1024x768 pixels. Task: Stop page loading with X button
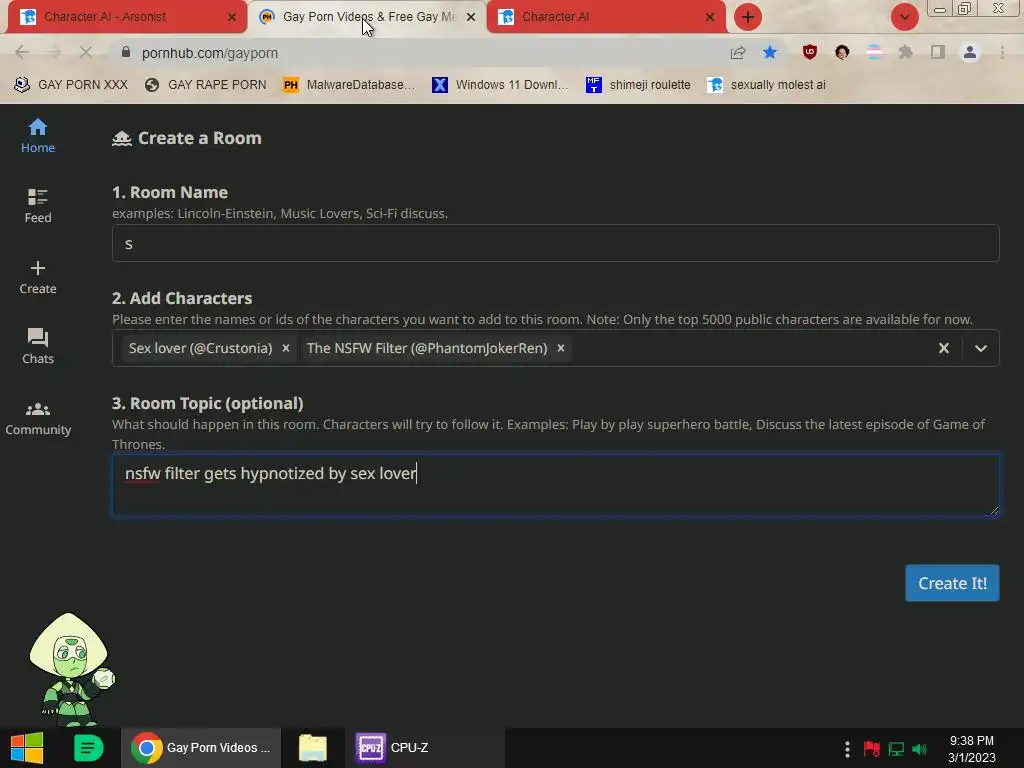point(86,52)
